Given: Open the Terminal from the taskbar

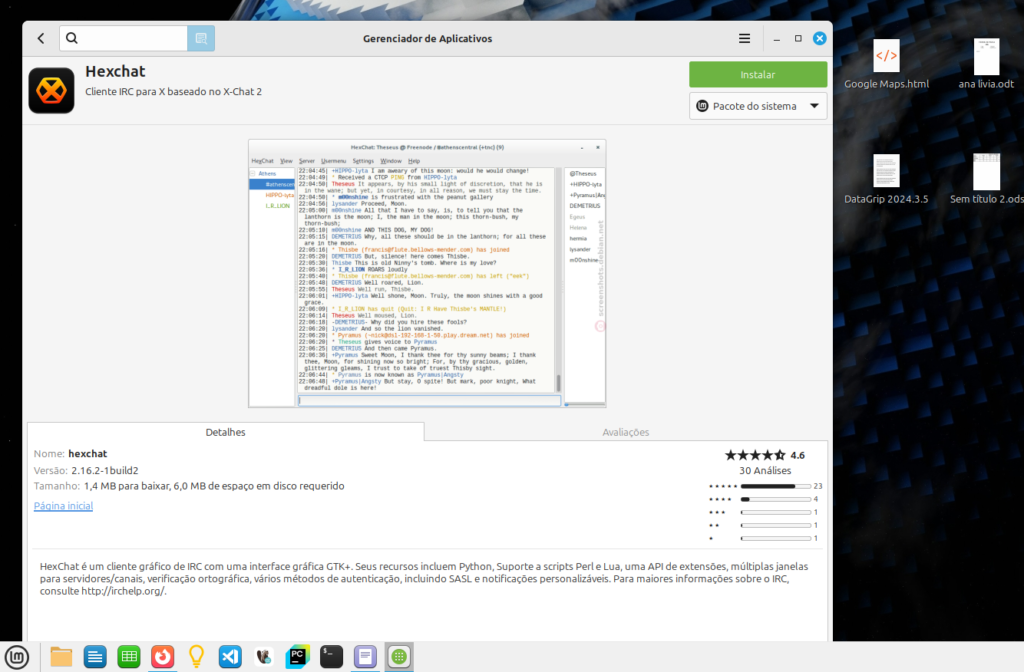Looking at the screenshot, I should click(x=332, y=657).
